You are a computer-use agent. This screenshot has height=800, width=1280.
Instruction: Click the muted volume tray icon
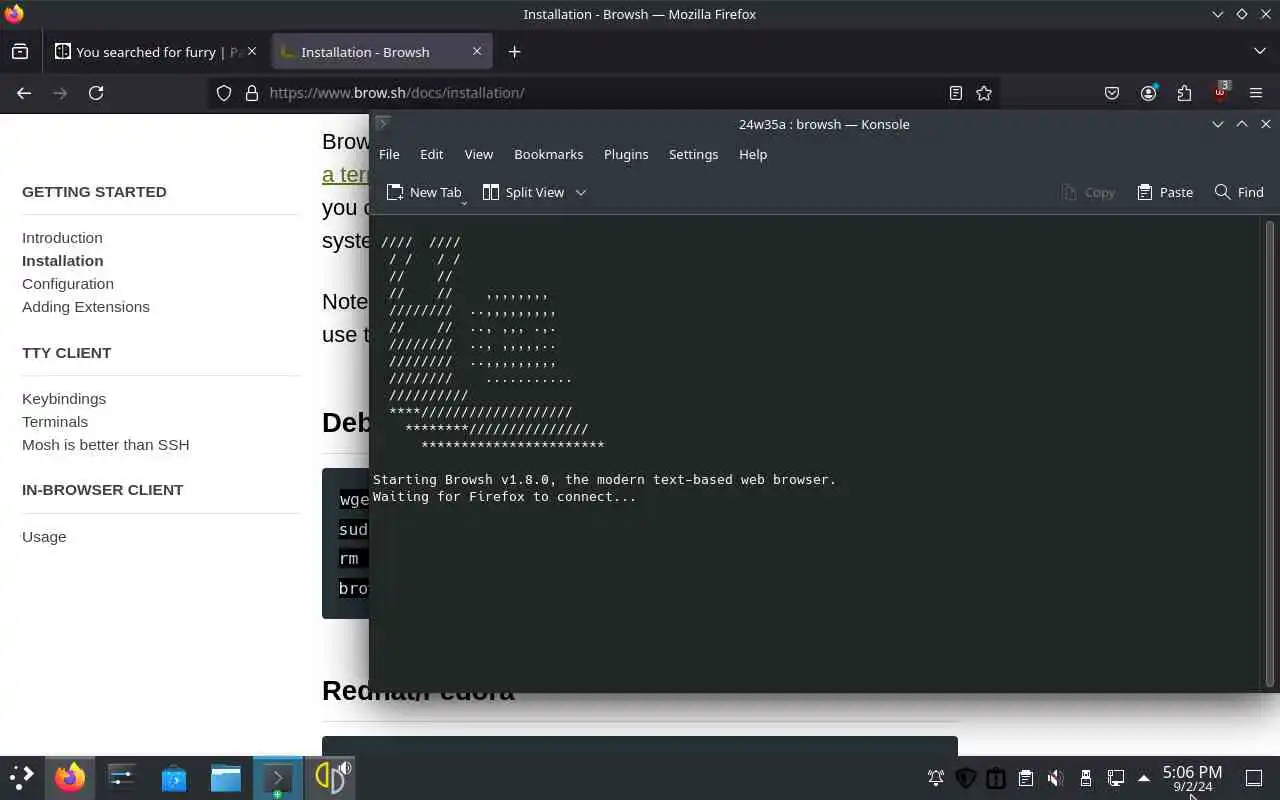click(1056, 778)
